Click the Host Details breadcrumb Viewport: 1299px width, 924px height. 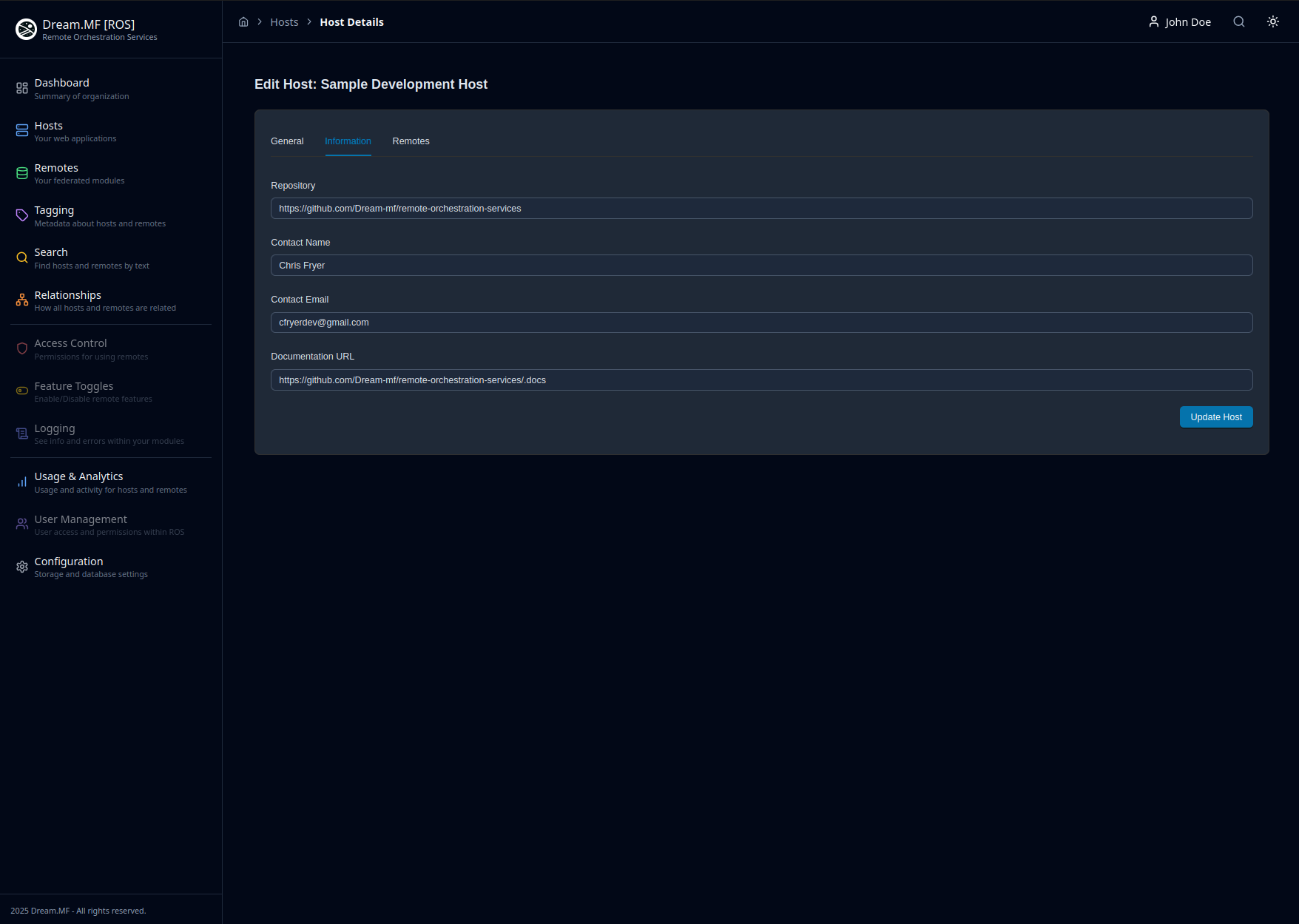[x=351, y=22]
